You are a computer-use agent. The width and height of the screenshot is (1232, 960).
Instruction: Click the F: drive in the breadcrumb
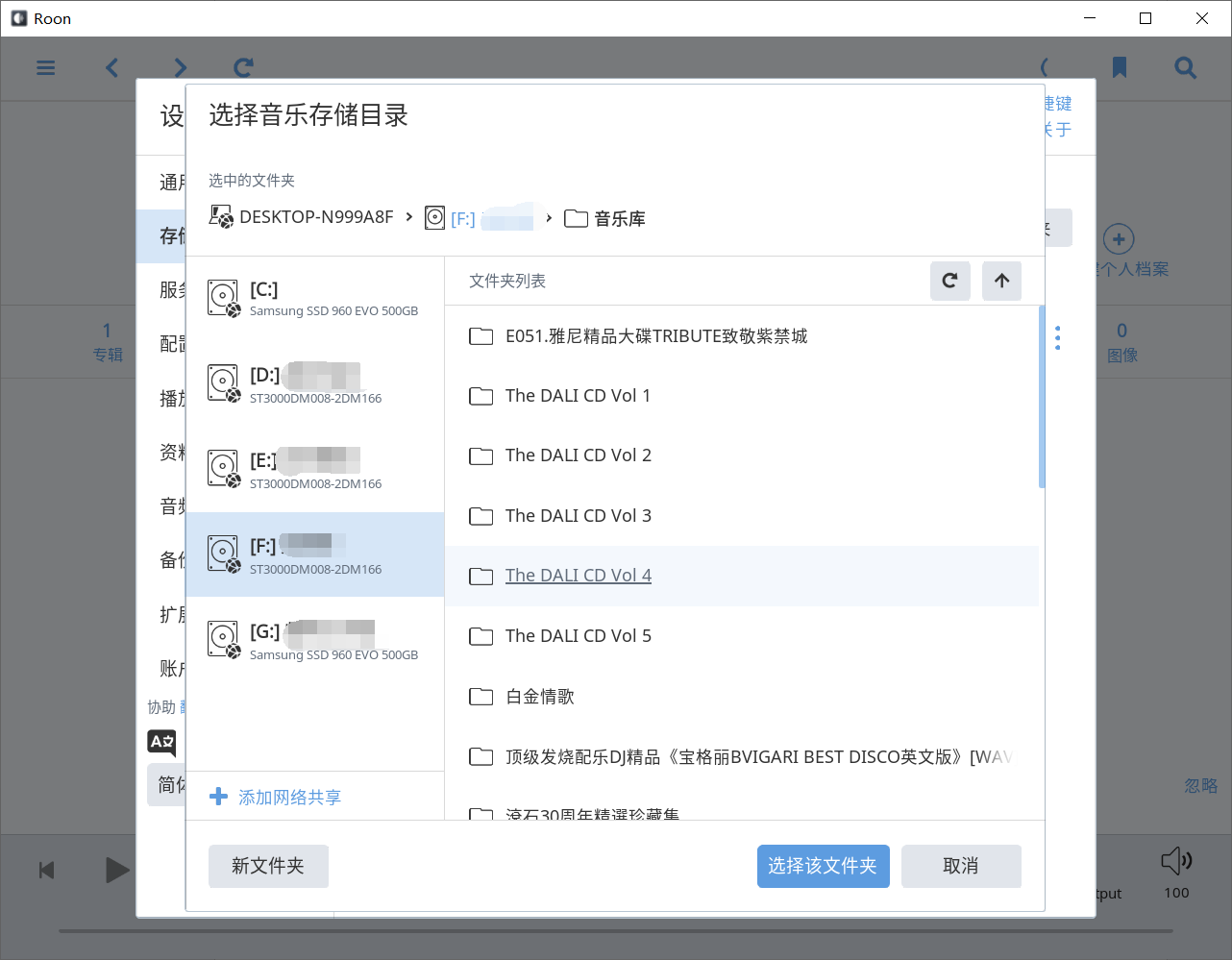tap(480, 218)
